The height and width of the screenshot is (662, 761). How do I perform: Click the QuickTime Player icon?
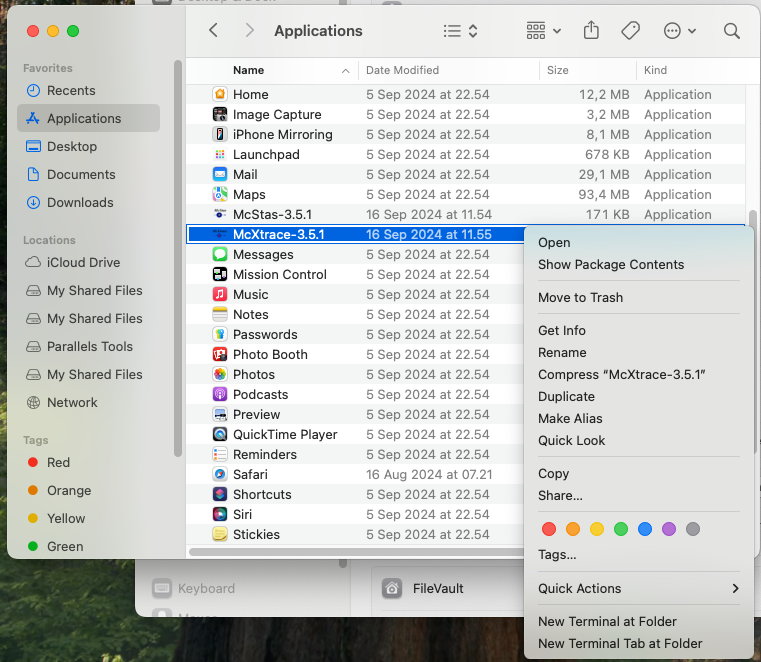coord(220,435)
